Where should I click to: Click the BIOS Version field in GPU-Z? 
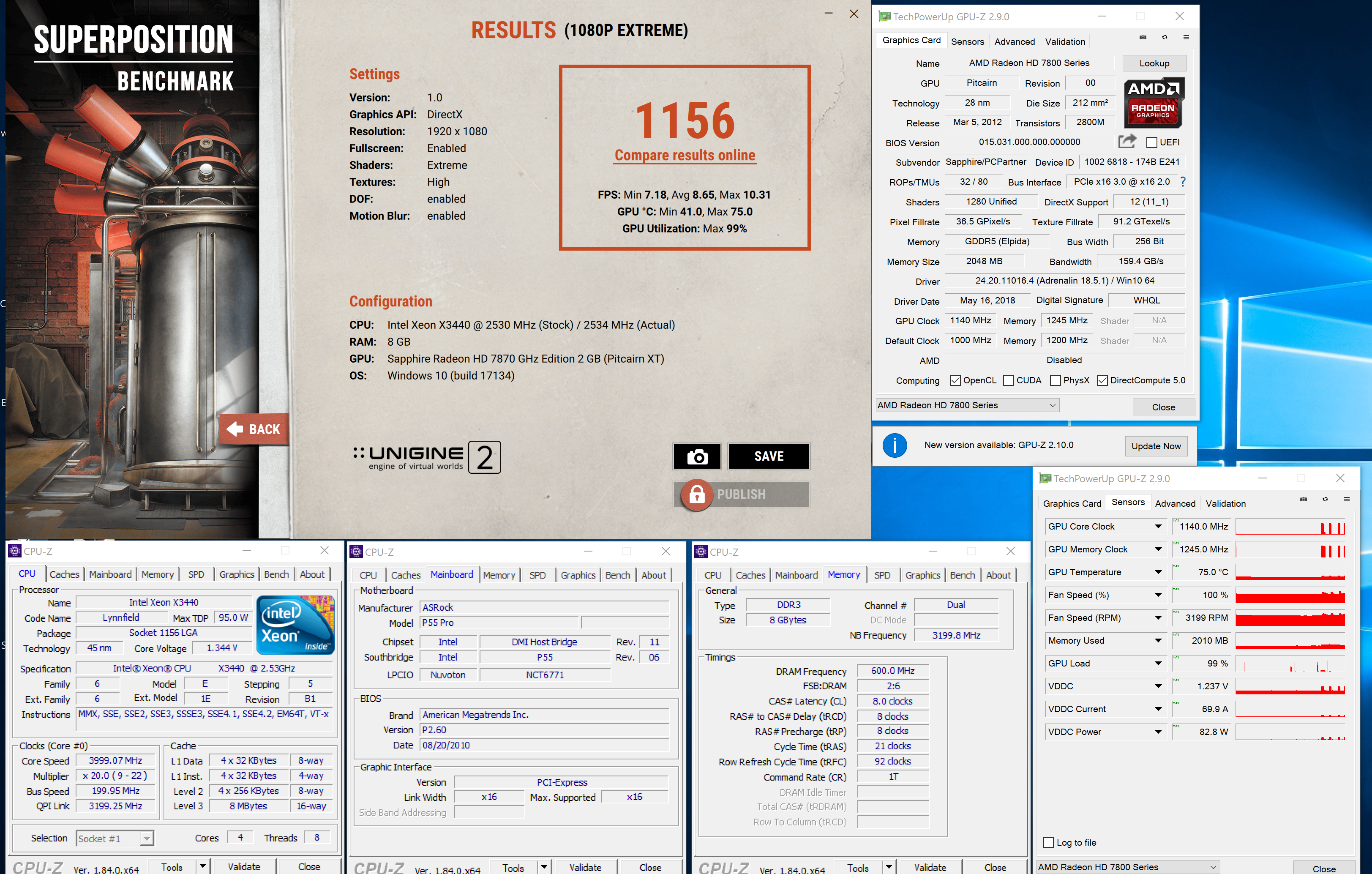tap(1029, 142)
